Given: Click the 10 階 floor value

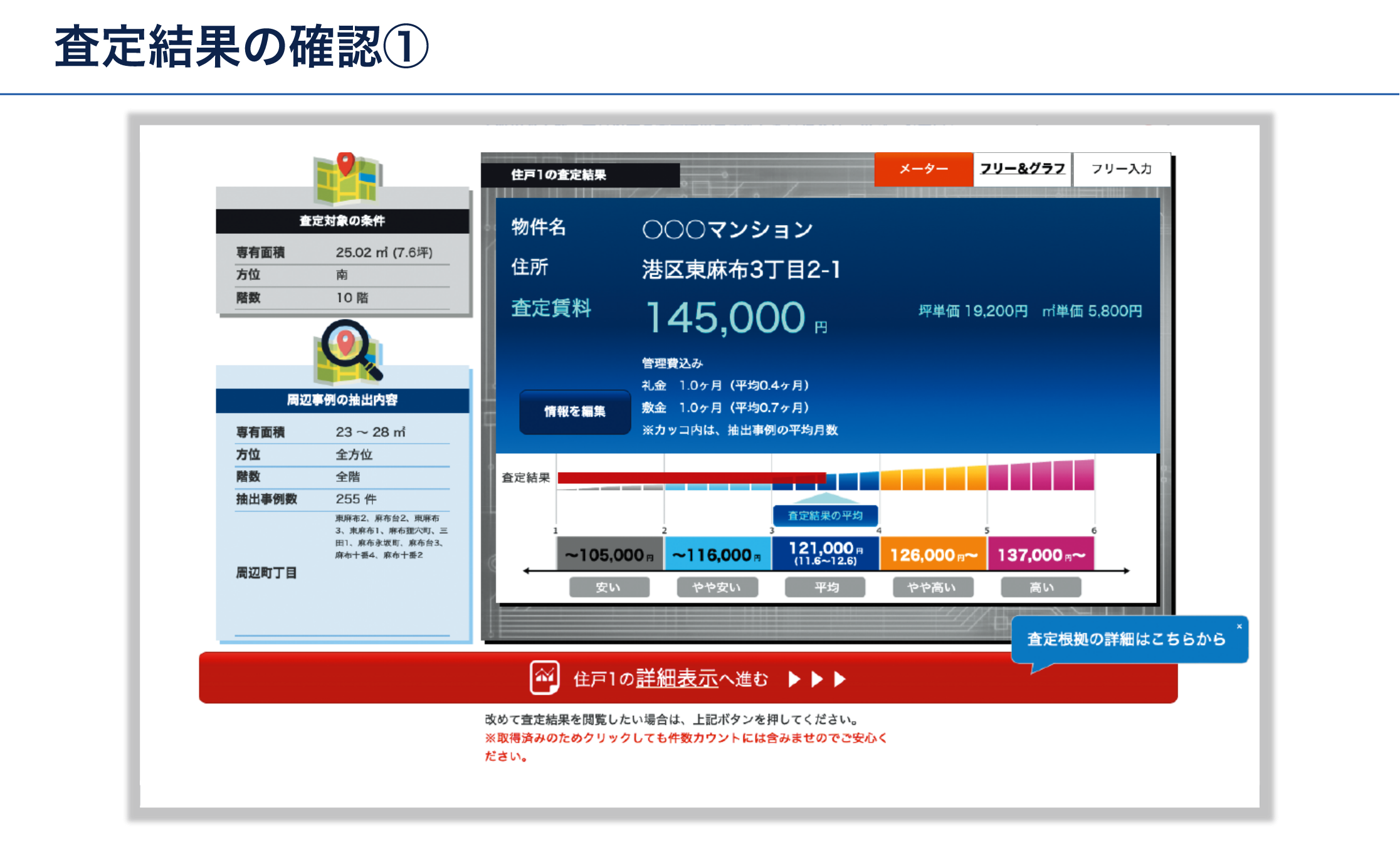Looking at the screenshot, I should [352, 298].
